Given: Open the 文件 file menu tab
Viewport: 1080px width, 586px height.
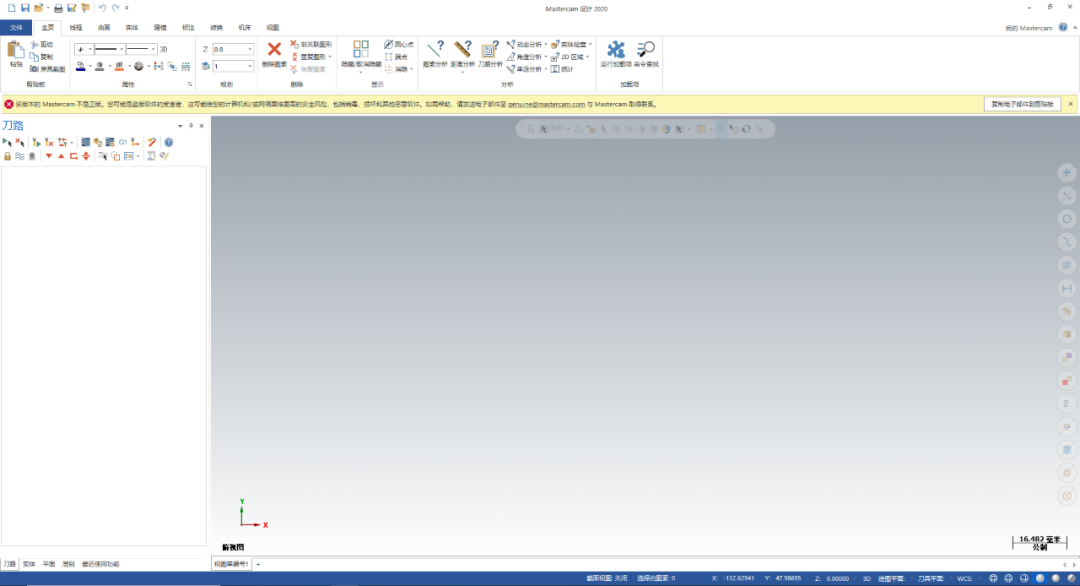Looking at the screenshot, I should 17,28.
